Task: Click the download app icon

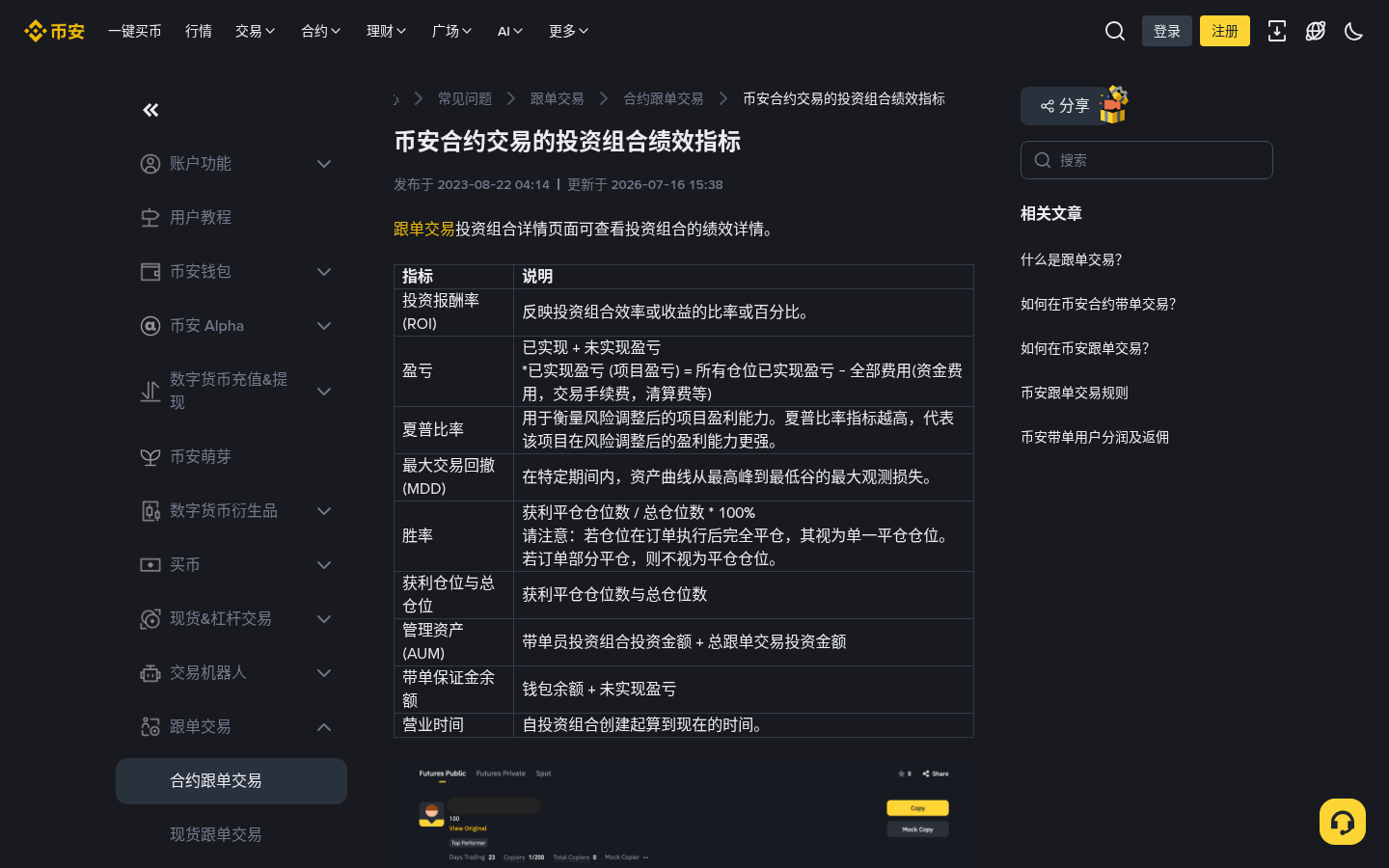Action: [x=1277, y=31]
